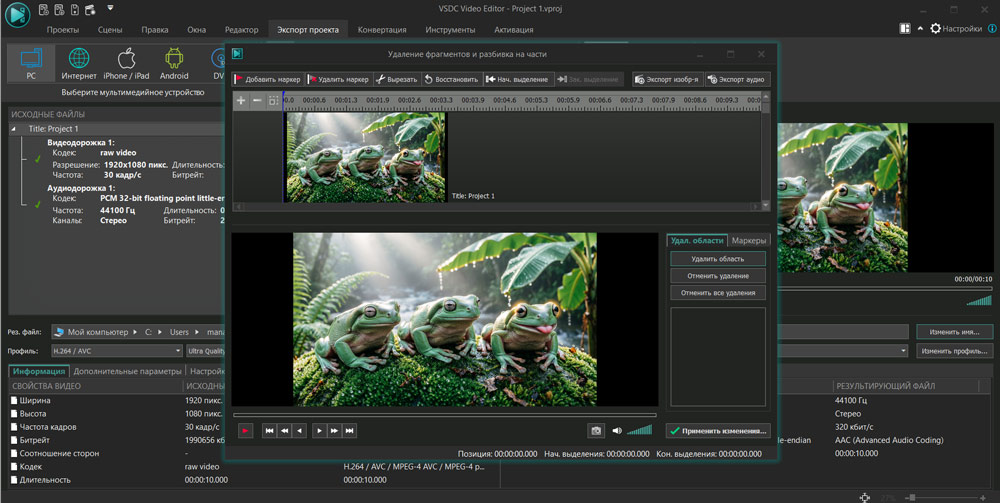
Task: Zoom in timeline with plus icon
Action: (241, 101)
